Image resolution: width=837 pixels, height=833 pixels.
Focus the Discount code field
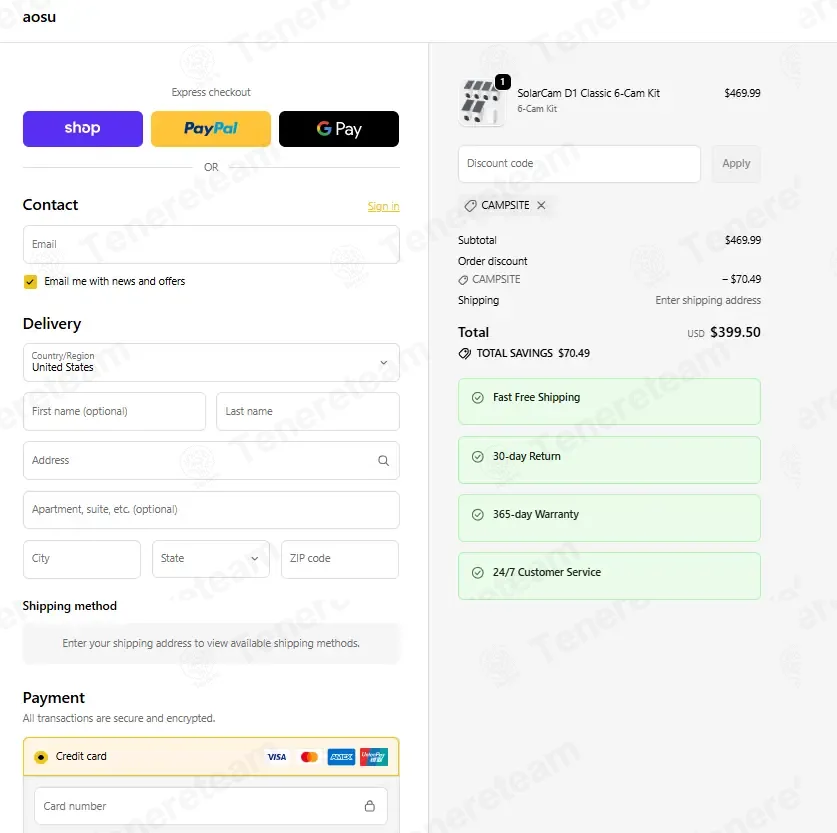(x=579, y=164)
